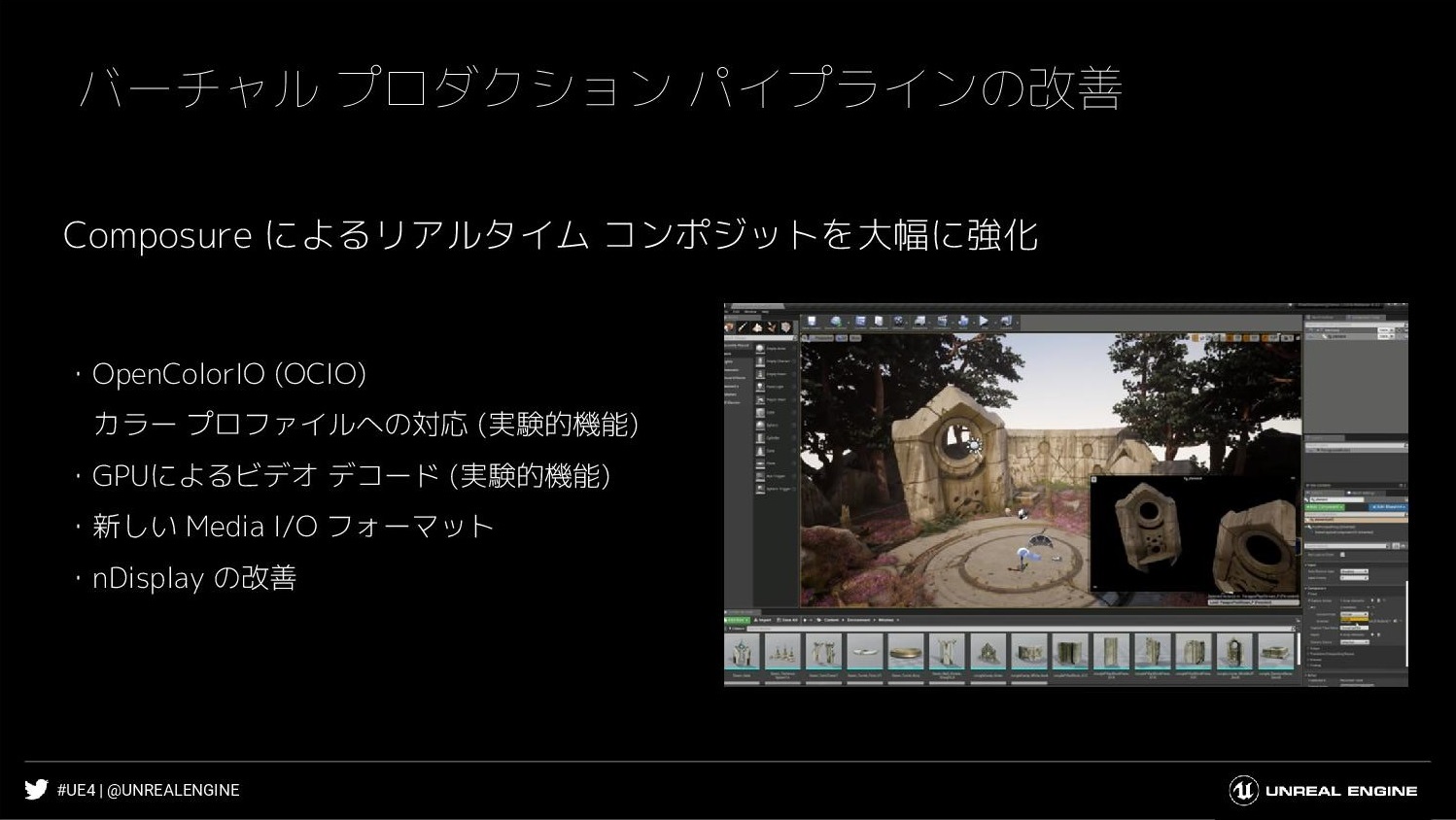Click the green Add Component button

(1324, 507)
